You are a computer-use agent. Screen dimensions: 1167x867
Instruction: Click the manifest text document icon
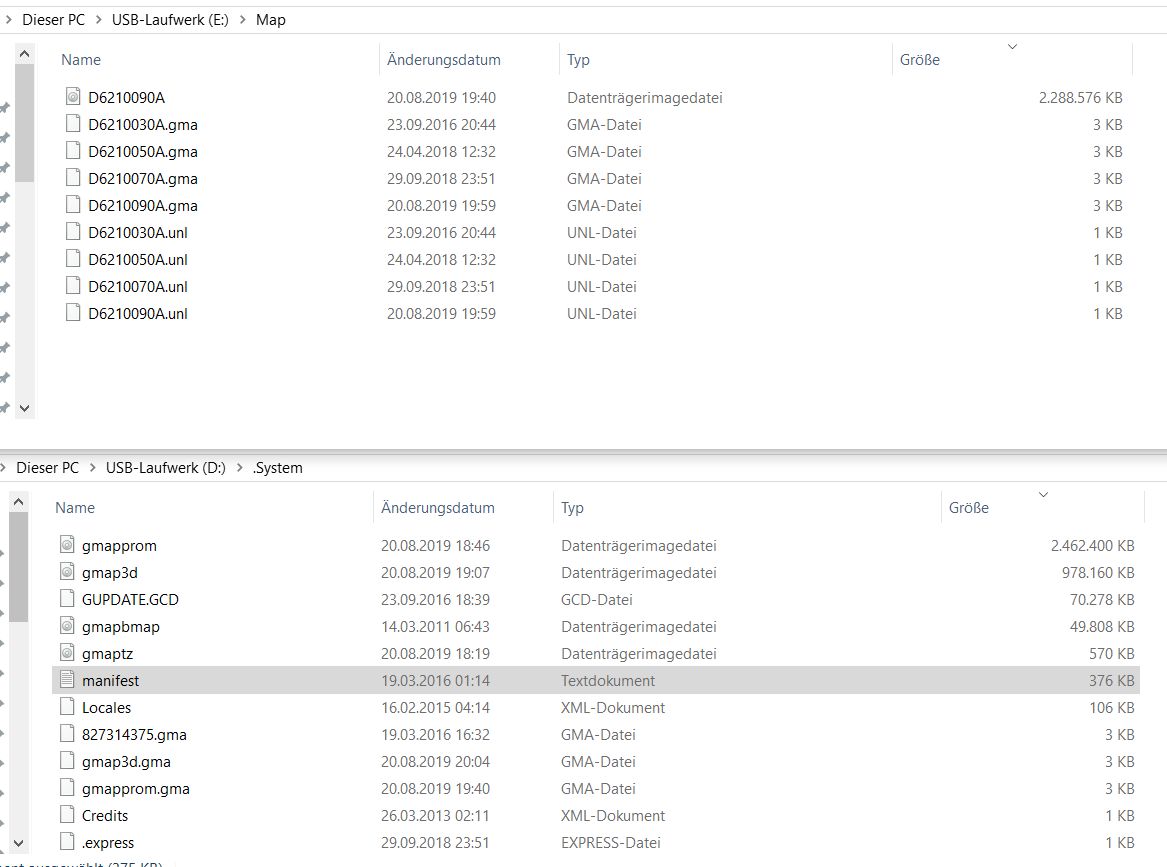(x=67, y=680)
